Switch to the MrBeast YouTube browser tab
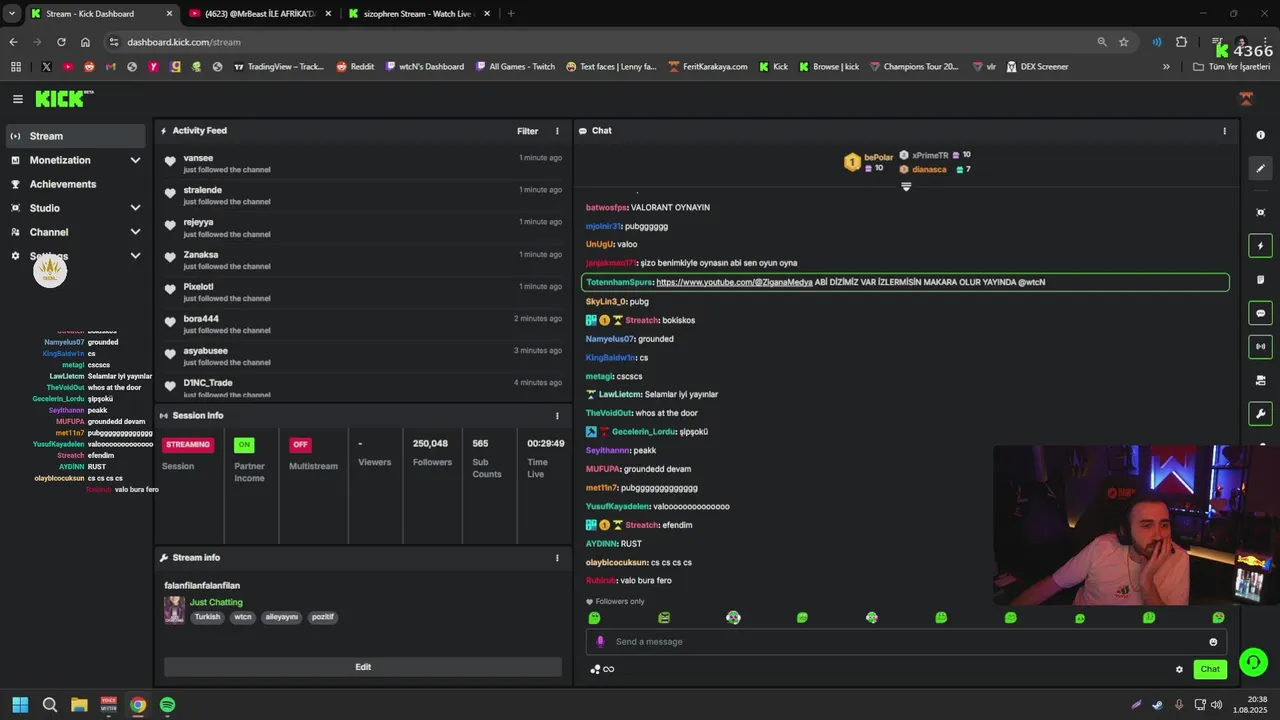The width and height of the screenshot is (1280, 720). pos(260,14)
